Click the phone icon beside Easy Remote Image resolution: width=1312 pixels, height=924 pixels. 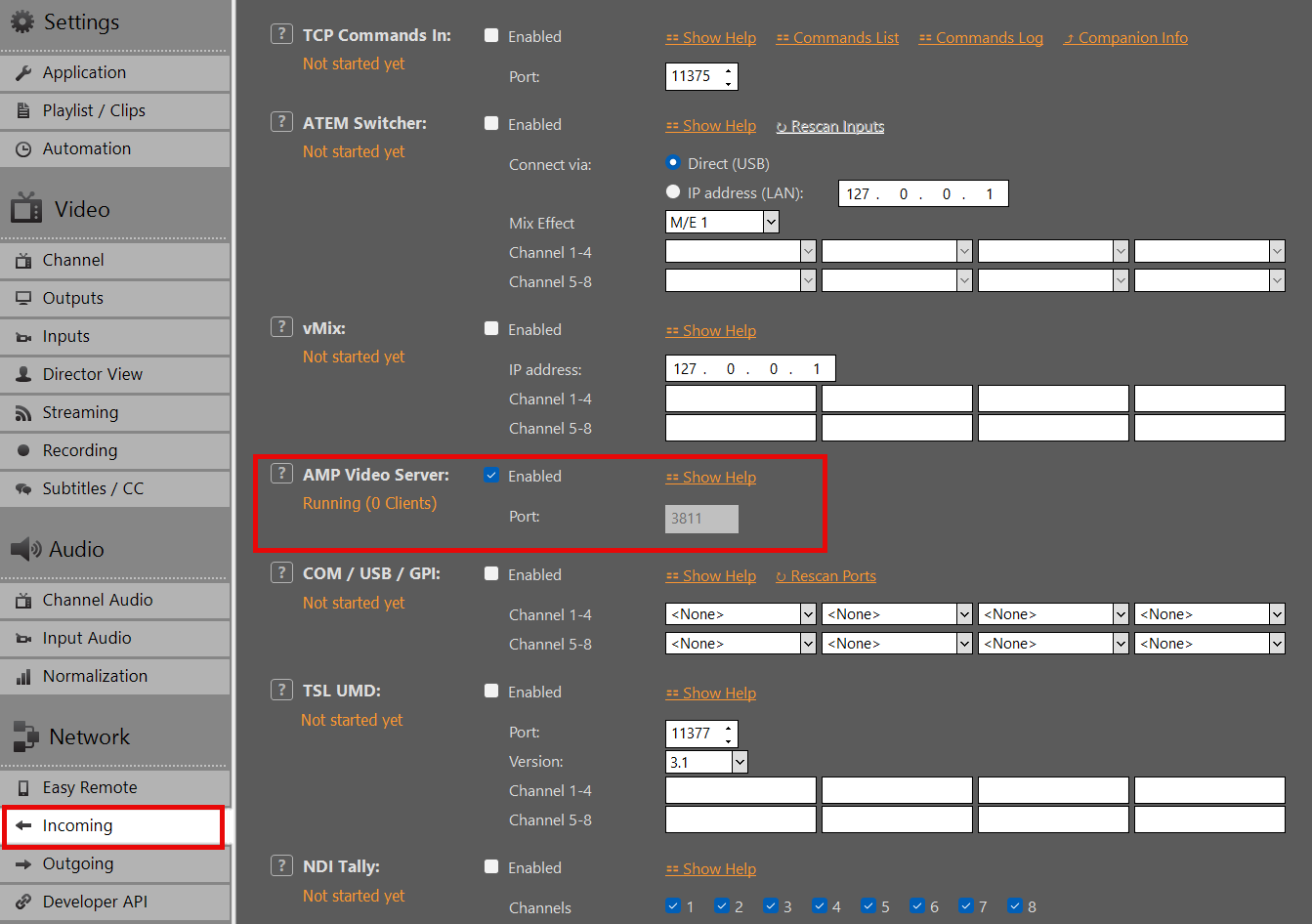click(23, 787)
